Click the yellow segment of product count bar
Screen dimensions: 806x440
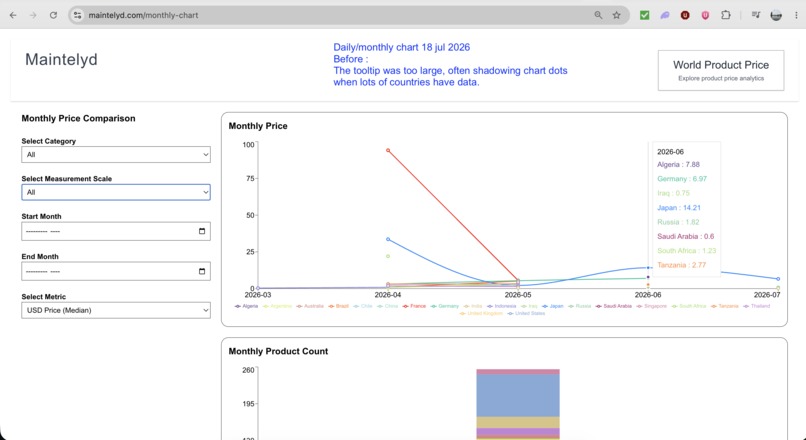tap(518, 422)
